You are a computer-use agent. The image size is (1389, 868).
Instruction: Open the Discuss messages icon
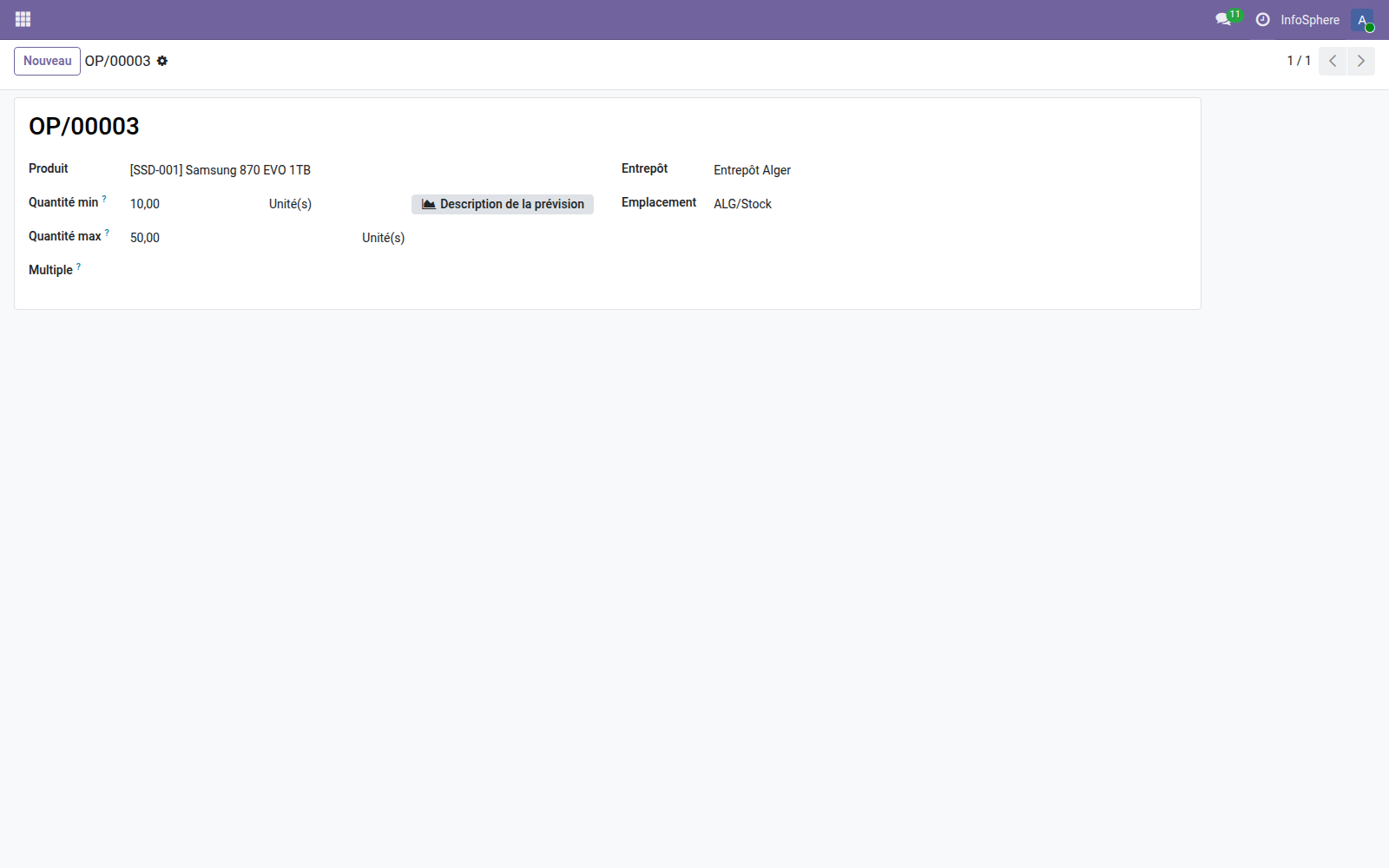[x=1222, y=19]
